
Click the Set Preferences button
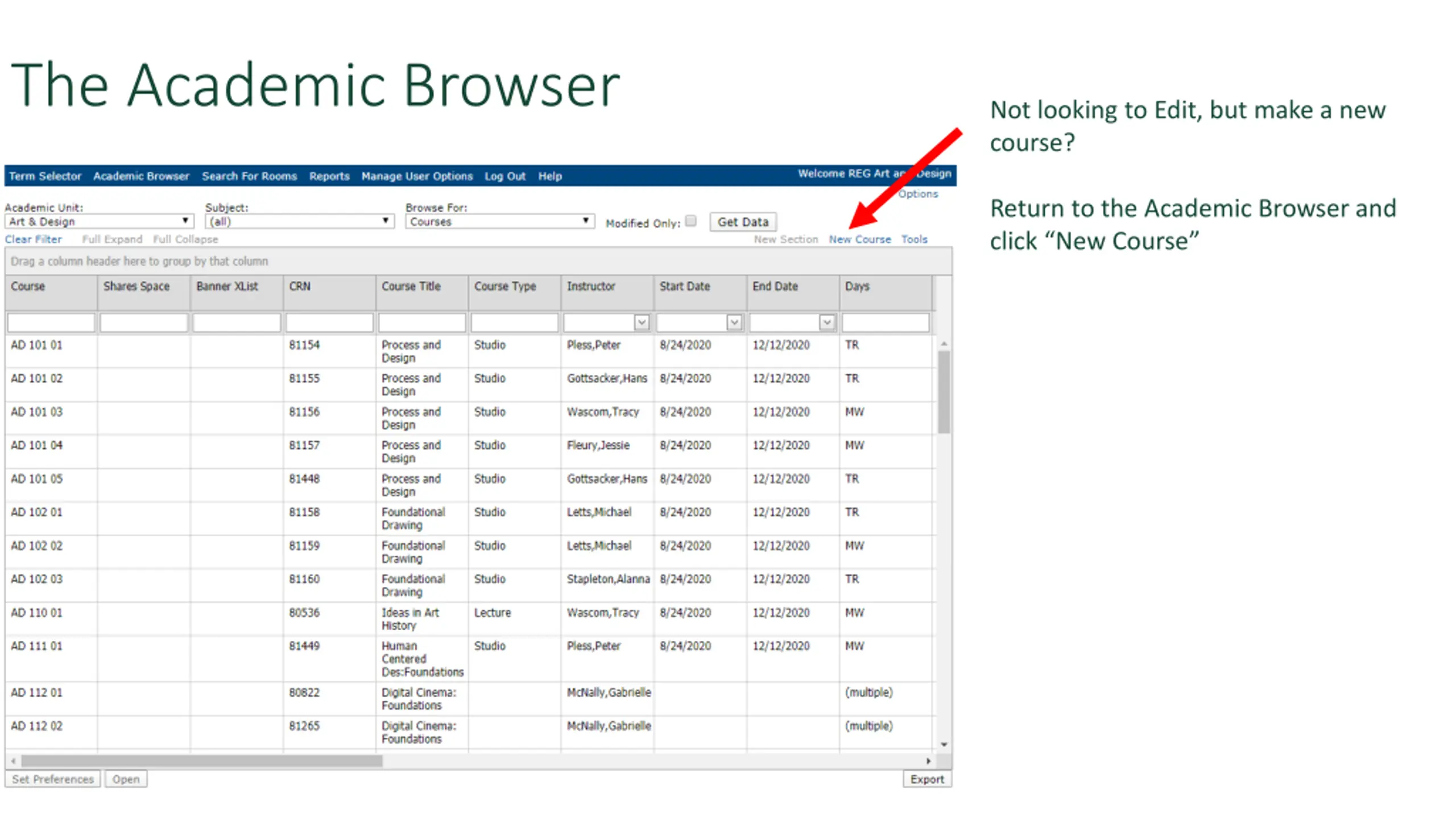53,779
